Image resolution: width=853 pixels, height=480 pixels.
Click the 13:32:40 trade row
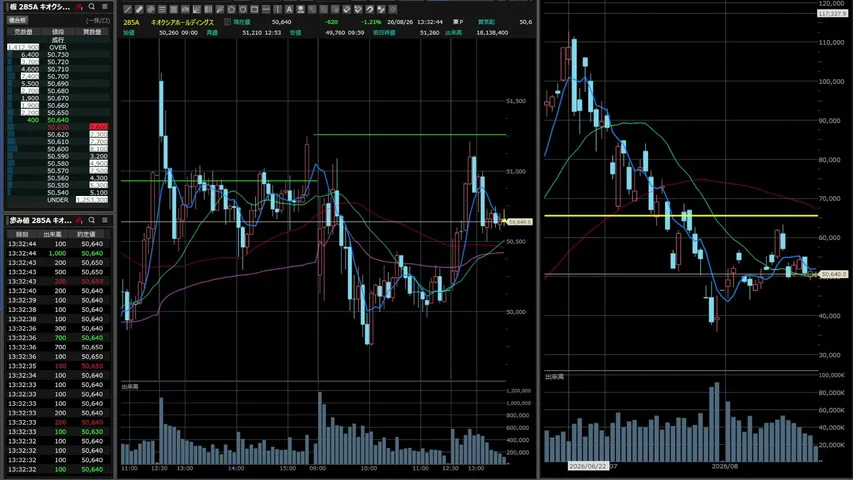(58, 291)
